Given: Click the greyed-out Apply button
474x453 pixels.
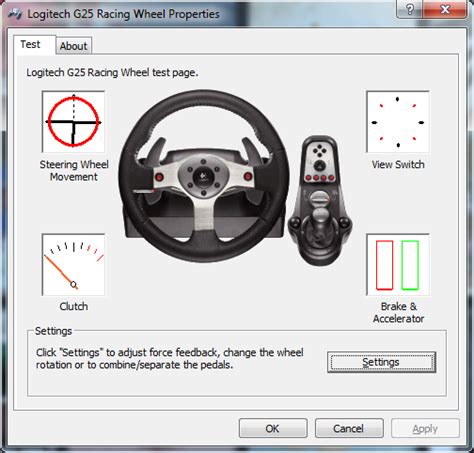Looking at the screenshot, I should pos(425,428).
